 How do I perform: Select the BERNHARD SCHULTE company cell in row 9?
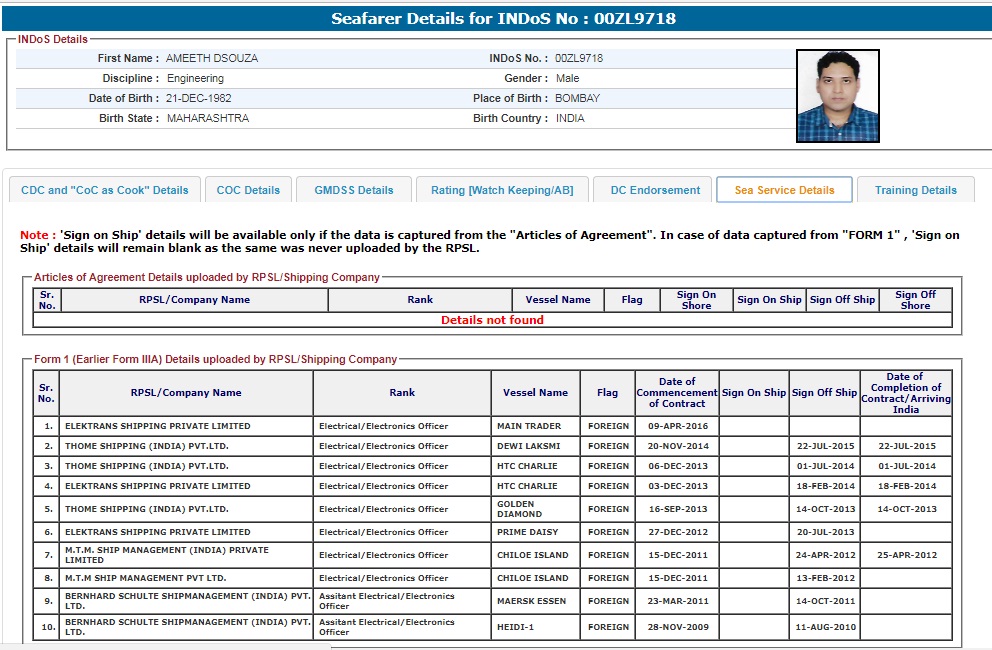[x=186, y=601]
